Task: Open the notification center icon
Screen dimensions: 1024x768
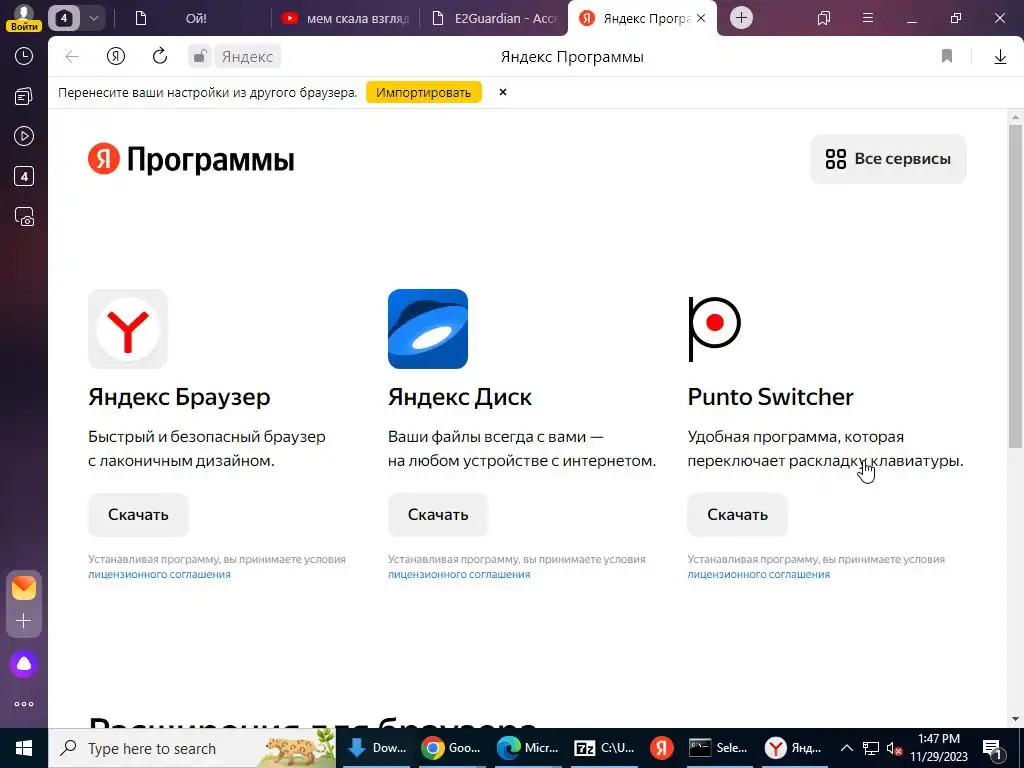Action: coord(993,749)
